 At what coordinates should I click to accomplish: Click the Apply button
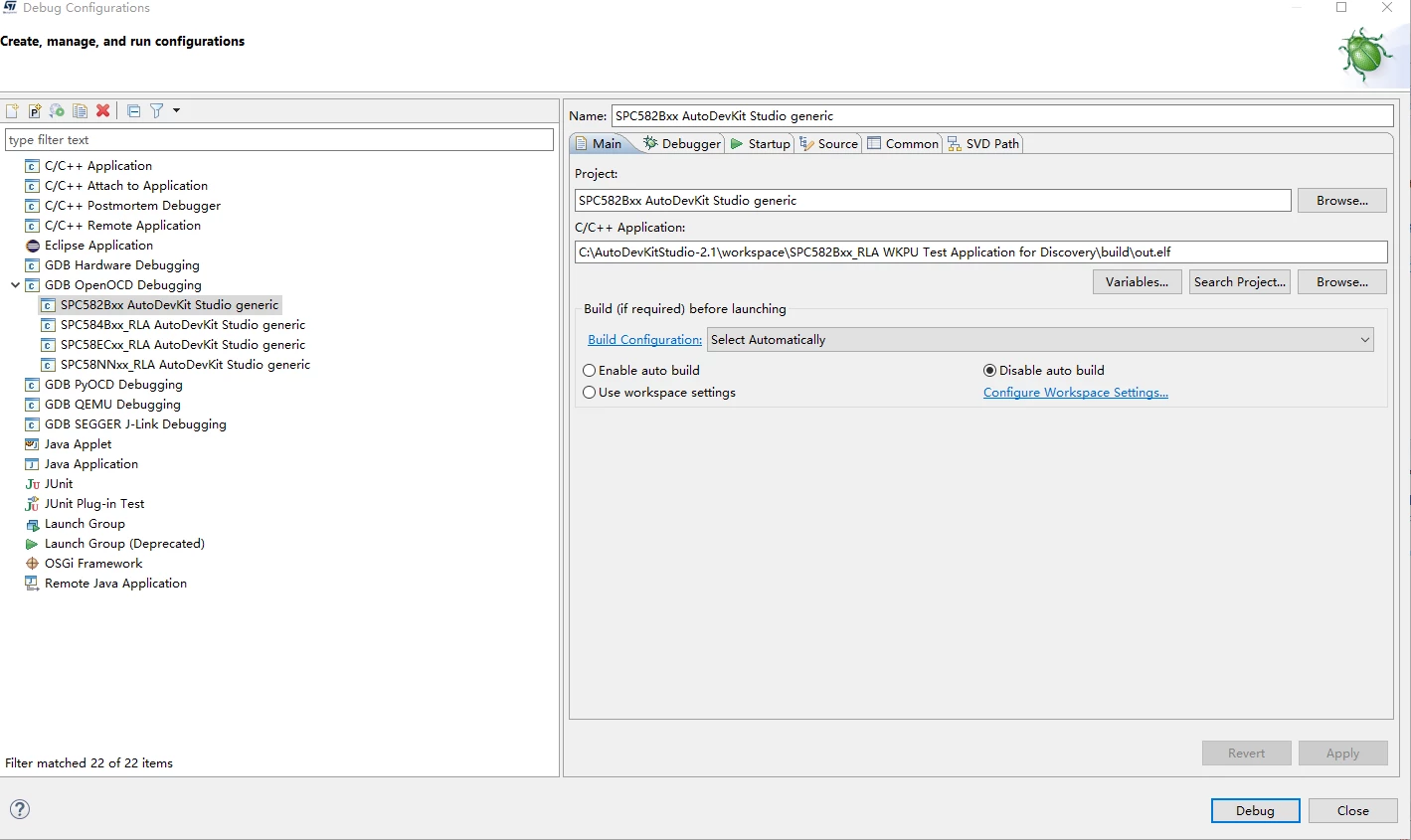[x=1342, y=754]
